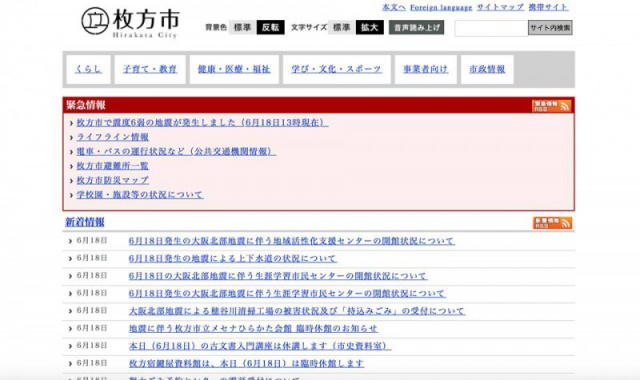Jump to content via 本文へ link
Image resolution: width=640 pixels, height=380 pixels.
(x=393, y=7)
